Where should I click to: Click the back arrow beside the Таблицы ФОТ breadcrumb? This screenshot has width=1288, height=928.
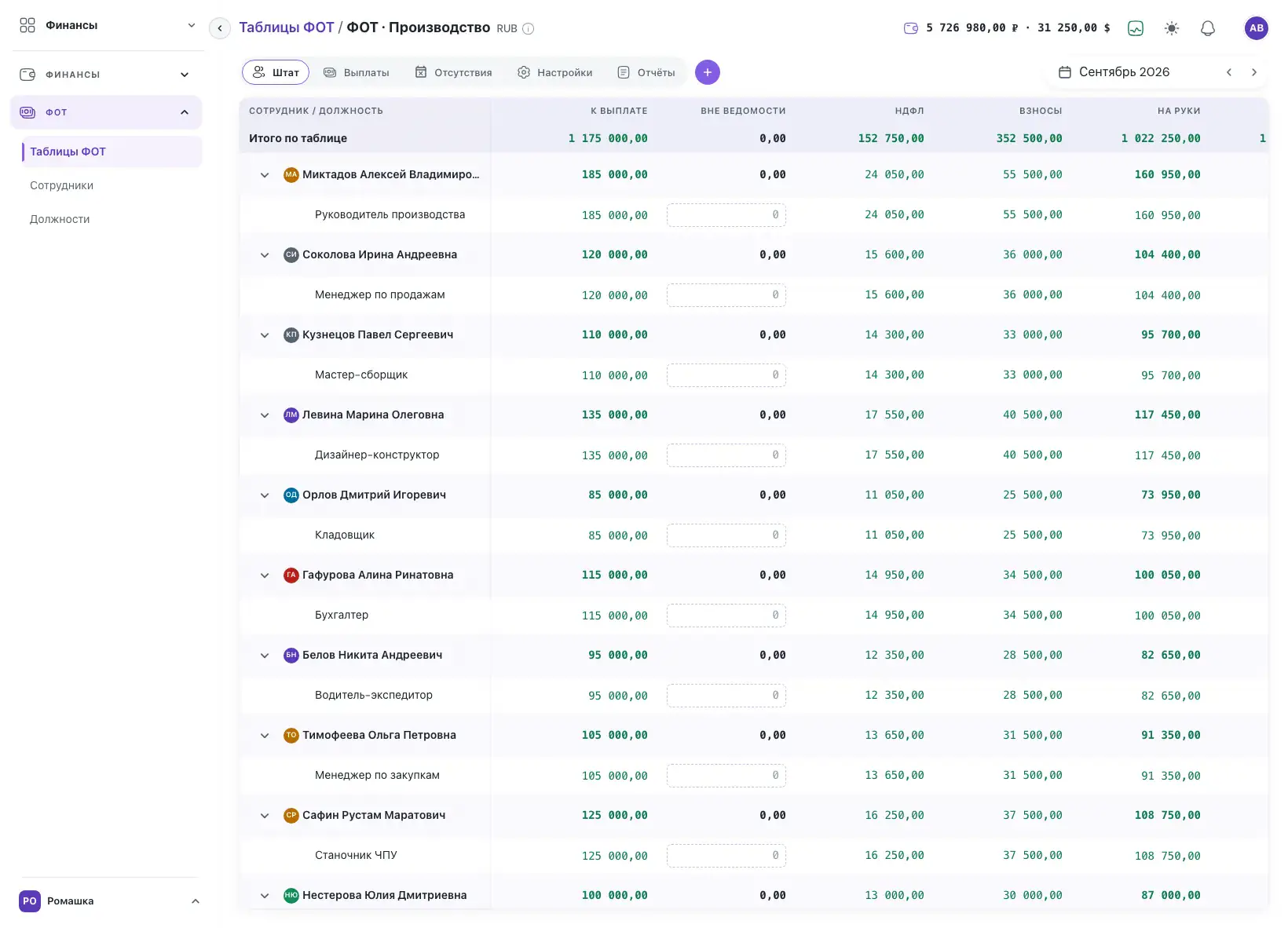coord(220,28)
